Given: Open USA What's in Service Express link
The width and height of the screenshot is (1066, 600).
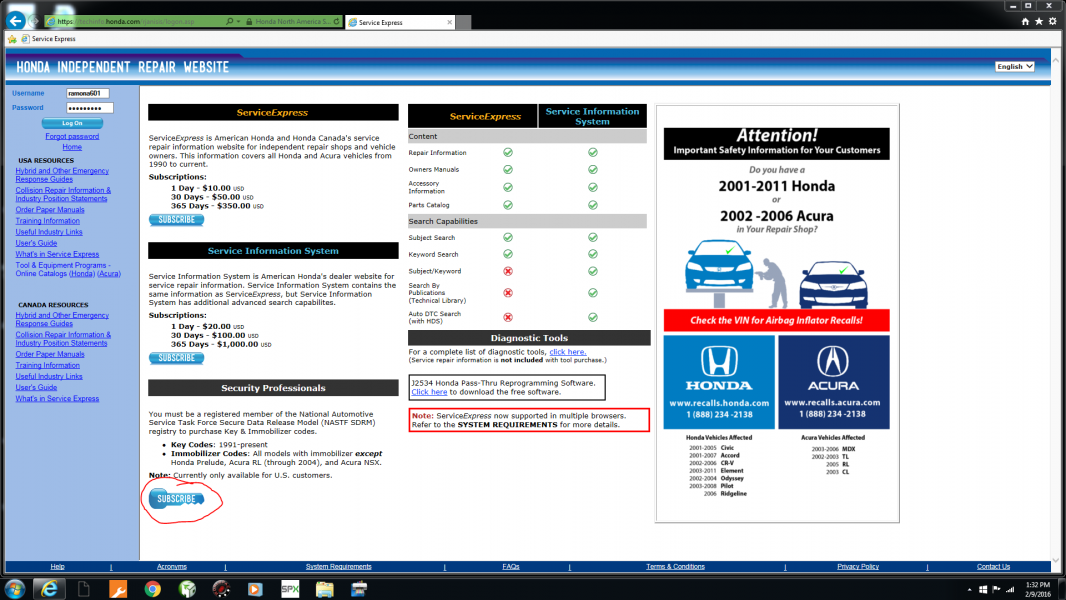Looking at the screenshot, I should (57, 254).
